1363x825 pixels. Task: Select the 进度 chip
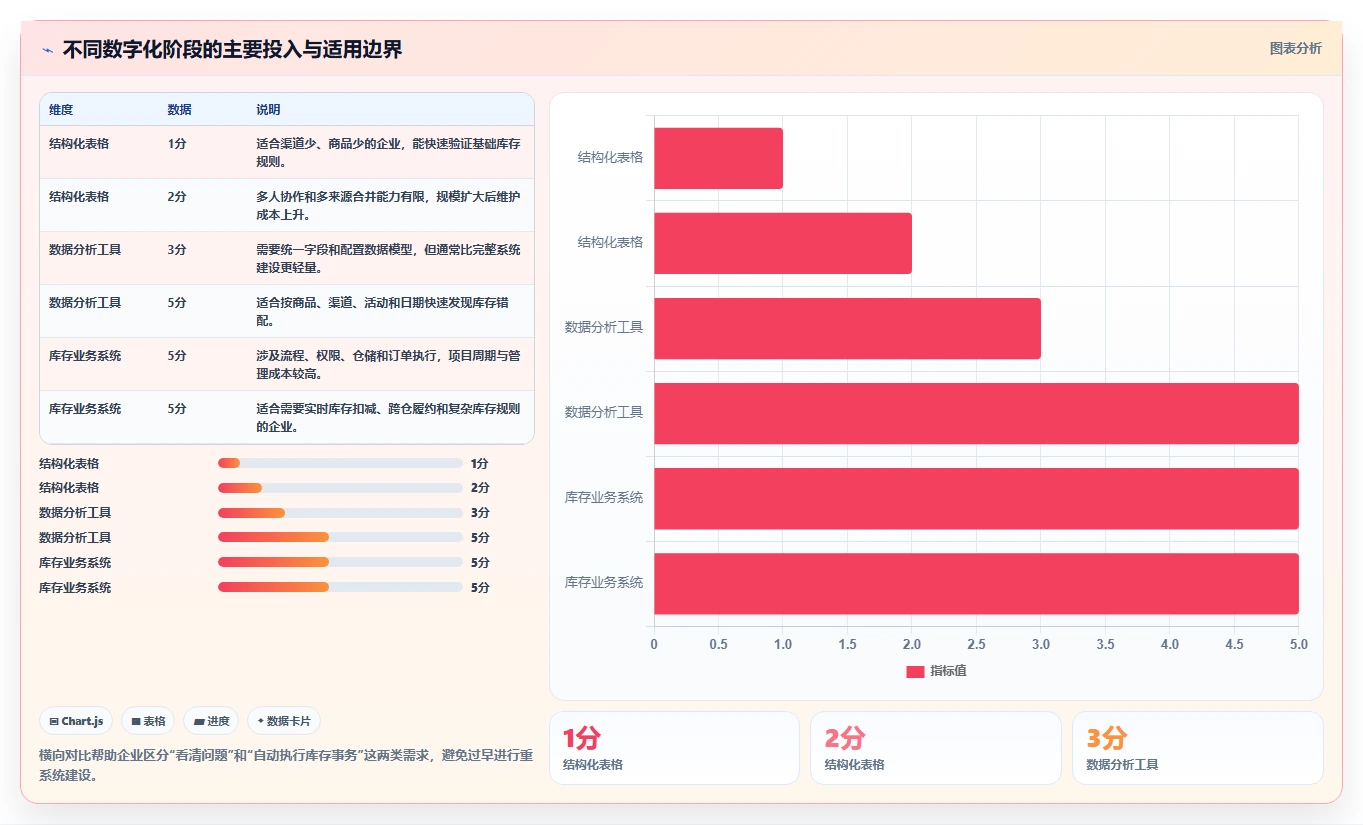[211, 721]
